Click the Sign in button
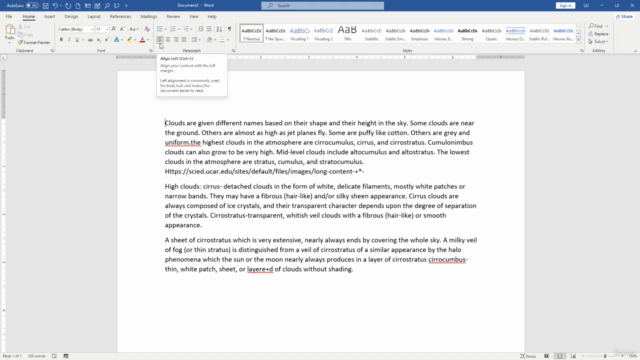The width and height of the screenshot is (640, 360). click(x=565, y=6)
